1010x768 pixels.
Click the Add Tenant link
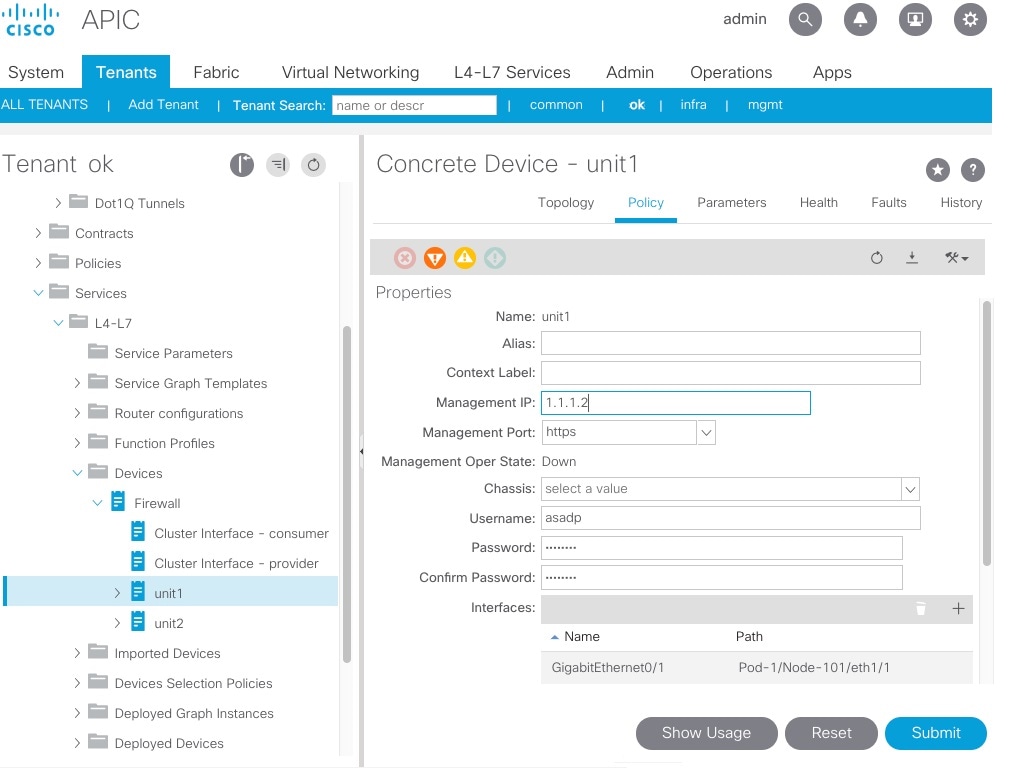[x=164, y=104]
